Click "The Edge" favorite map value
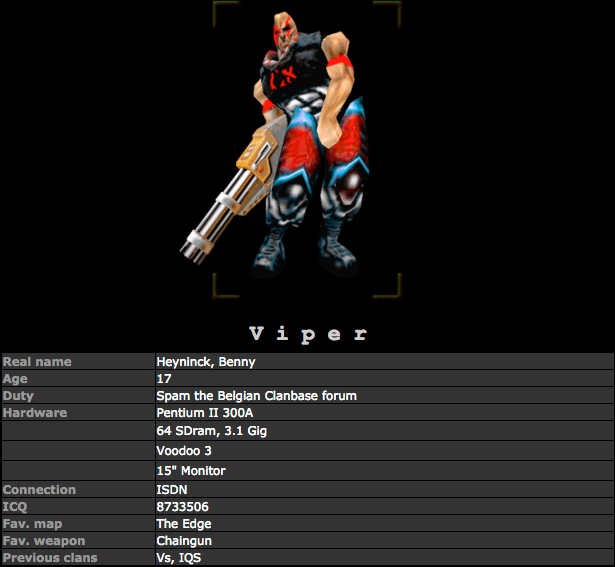The width and height of the screenshot is (615, 567). pos(183,524)
